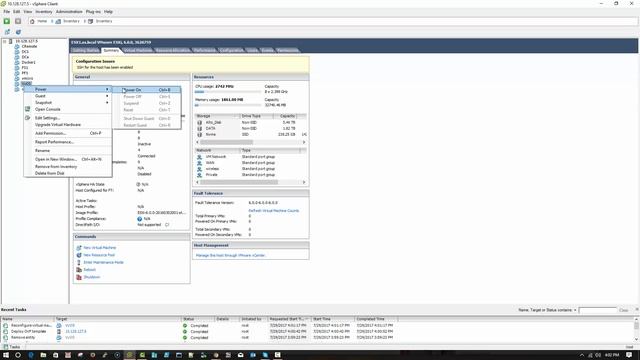Screen dimensions: 640x360
Task: Click Manage this host through VMware vCenter link
Action: [231, 255]
